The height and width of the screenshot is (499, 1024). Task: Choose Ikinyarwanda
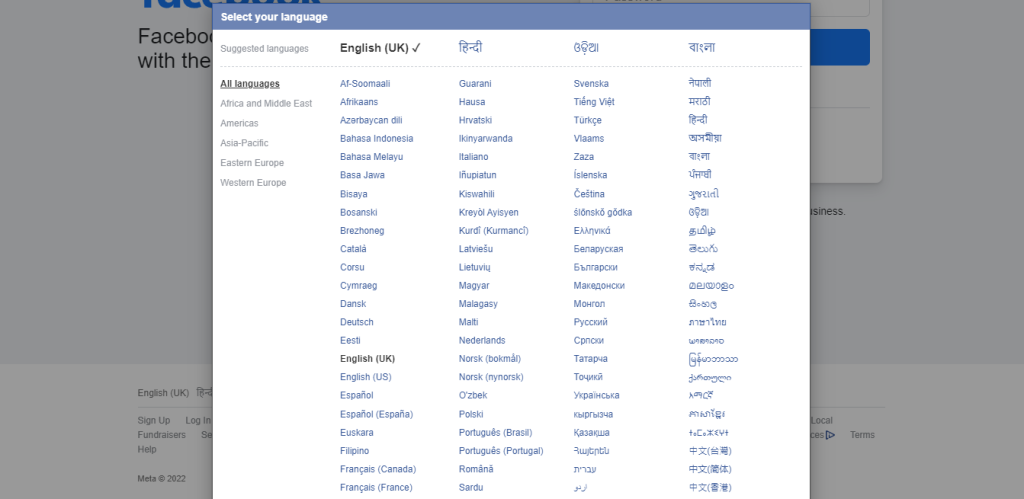(486, 138)
